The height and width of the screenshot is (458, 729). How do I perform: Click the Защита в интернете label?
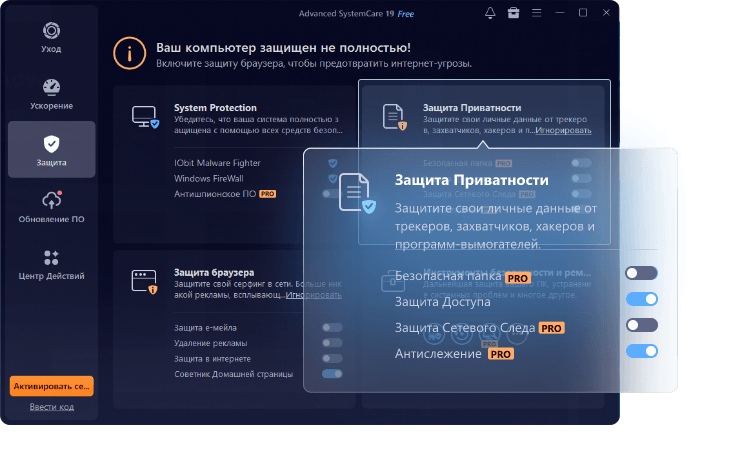(212, 359)
